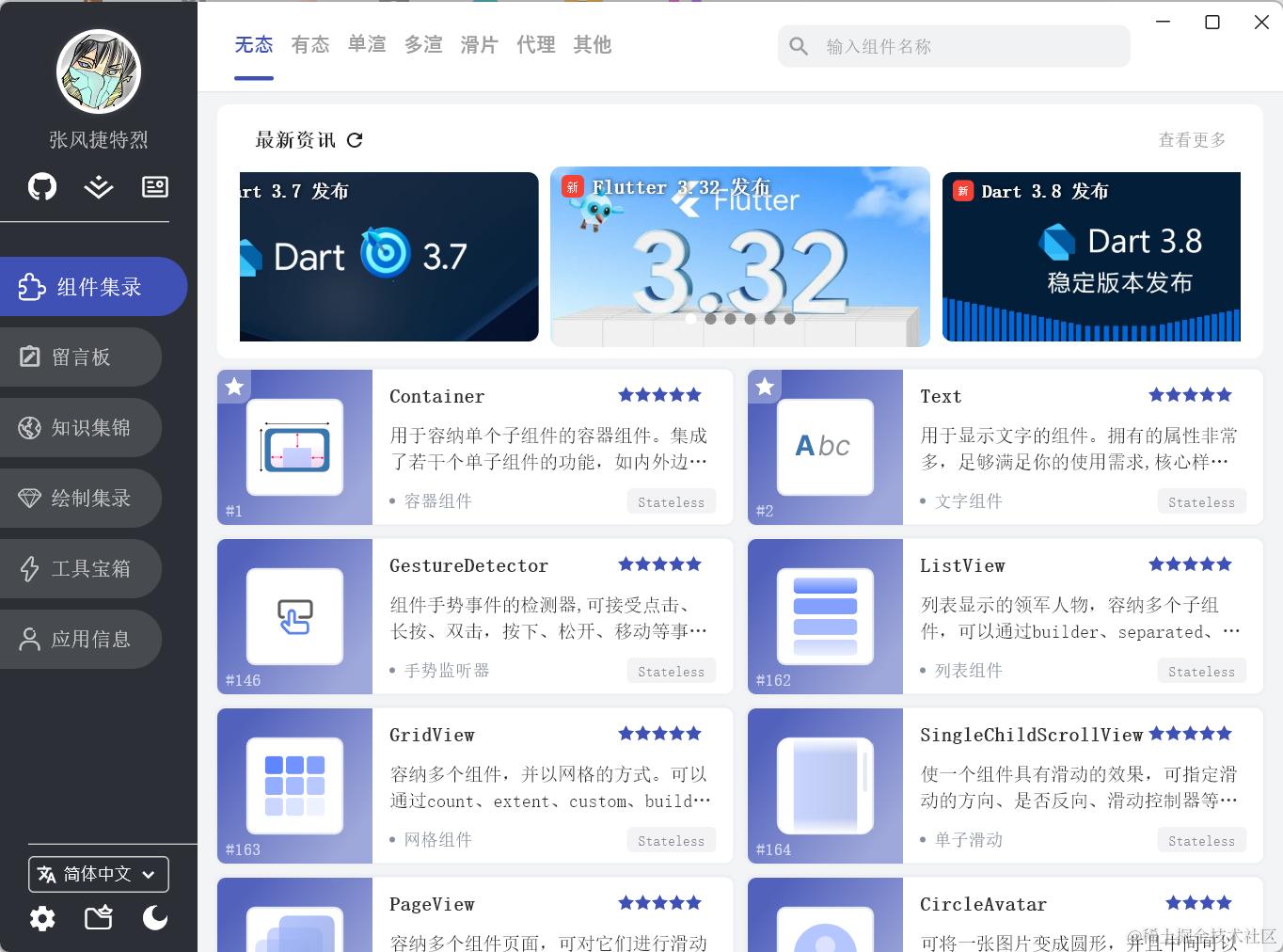Click Stateless tag on ListView card
The width and height of the screenshot is (1283, 952).
[1202, 672]
